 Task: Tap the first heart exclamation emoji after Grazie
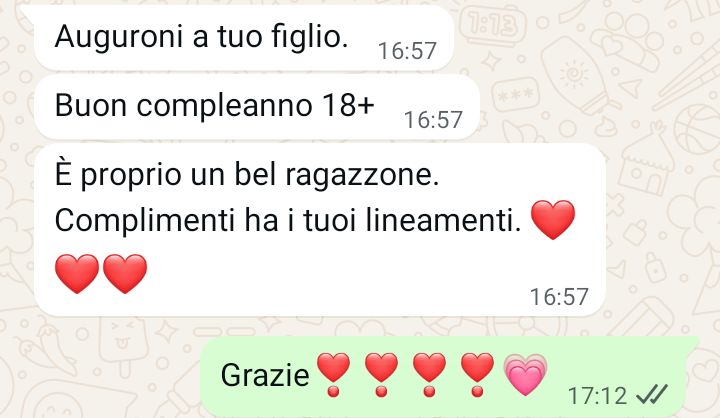(333, 375)
